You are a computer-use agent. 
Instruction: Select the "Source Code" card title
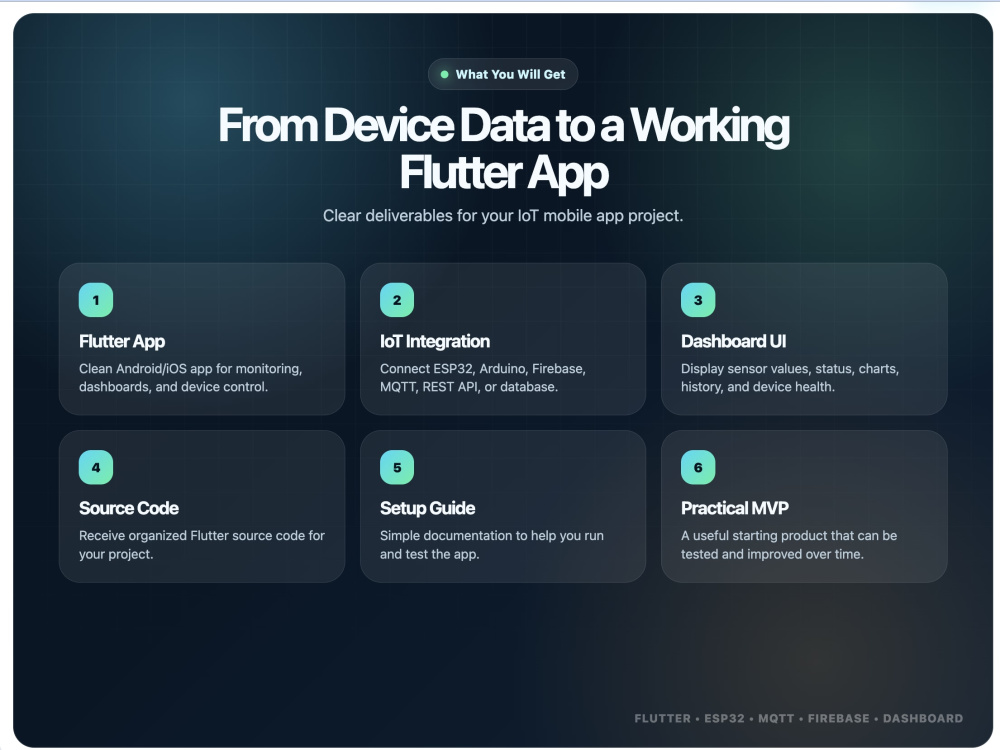pos(129,508)
